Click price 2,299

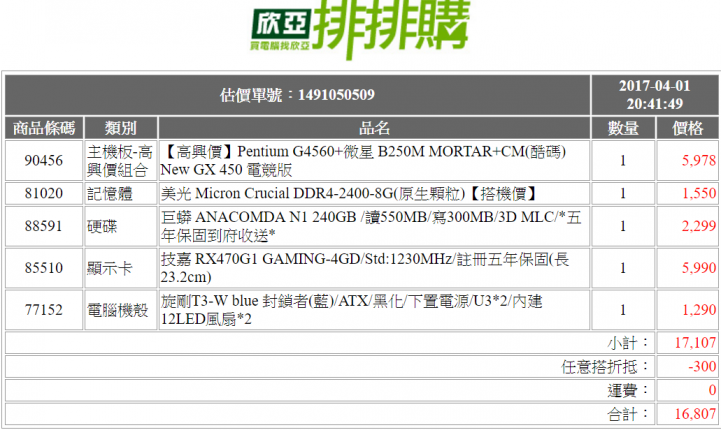coord(698,226)
